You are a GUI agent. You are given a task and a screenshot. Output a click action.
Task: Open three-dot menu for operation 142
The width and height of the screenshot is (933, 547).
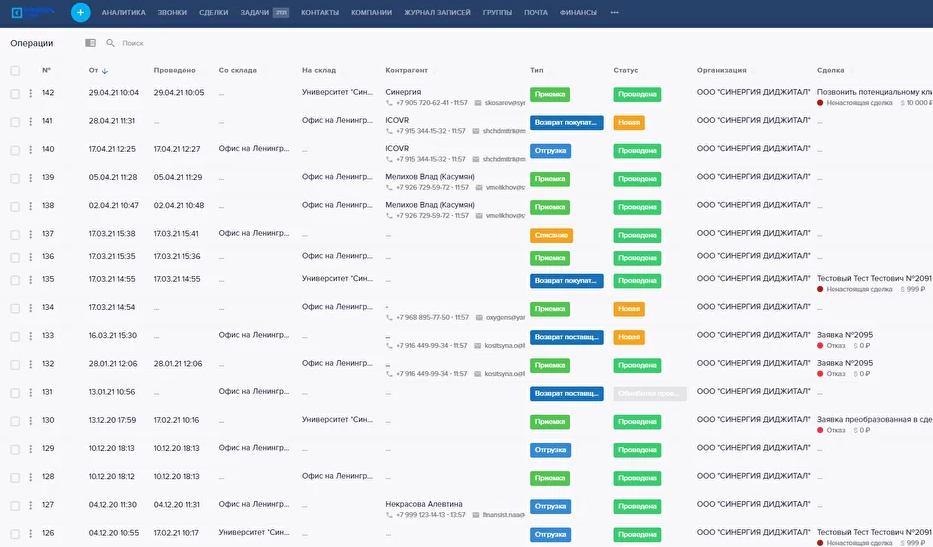30,94
